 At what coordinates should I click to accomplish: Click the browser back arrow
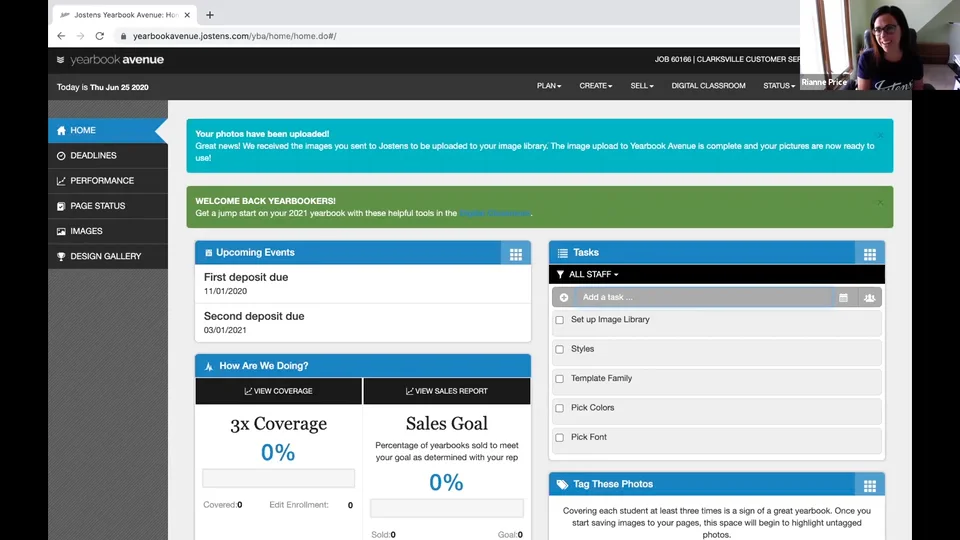[x=61, y=36]
